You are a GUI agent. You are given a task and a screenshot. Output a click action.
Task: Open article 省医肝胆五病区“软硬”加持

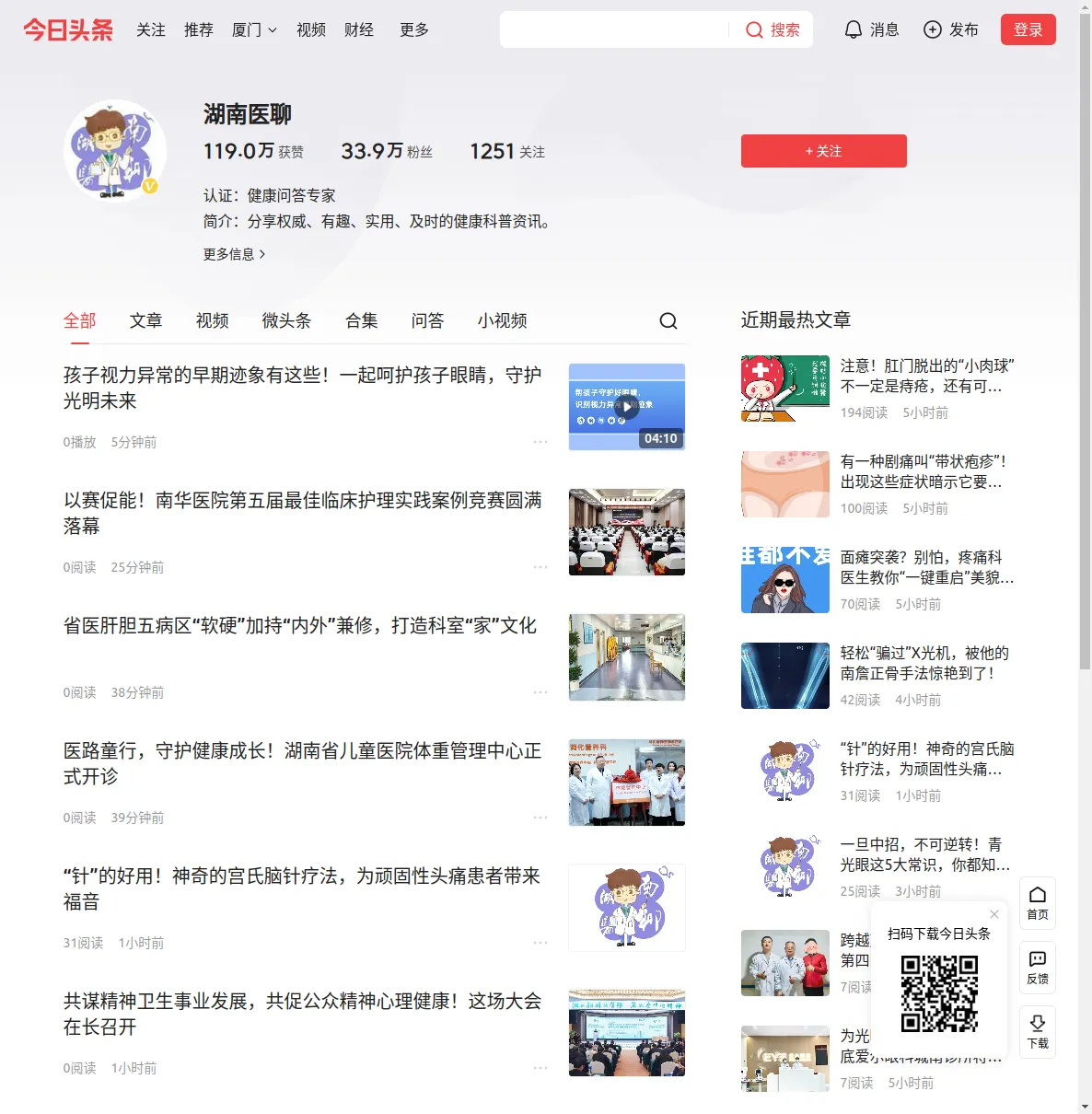click(x=300, y=626)
